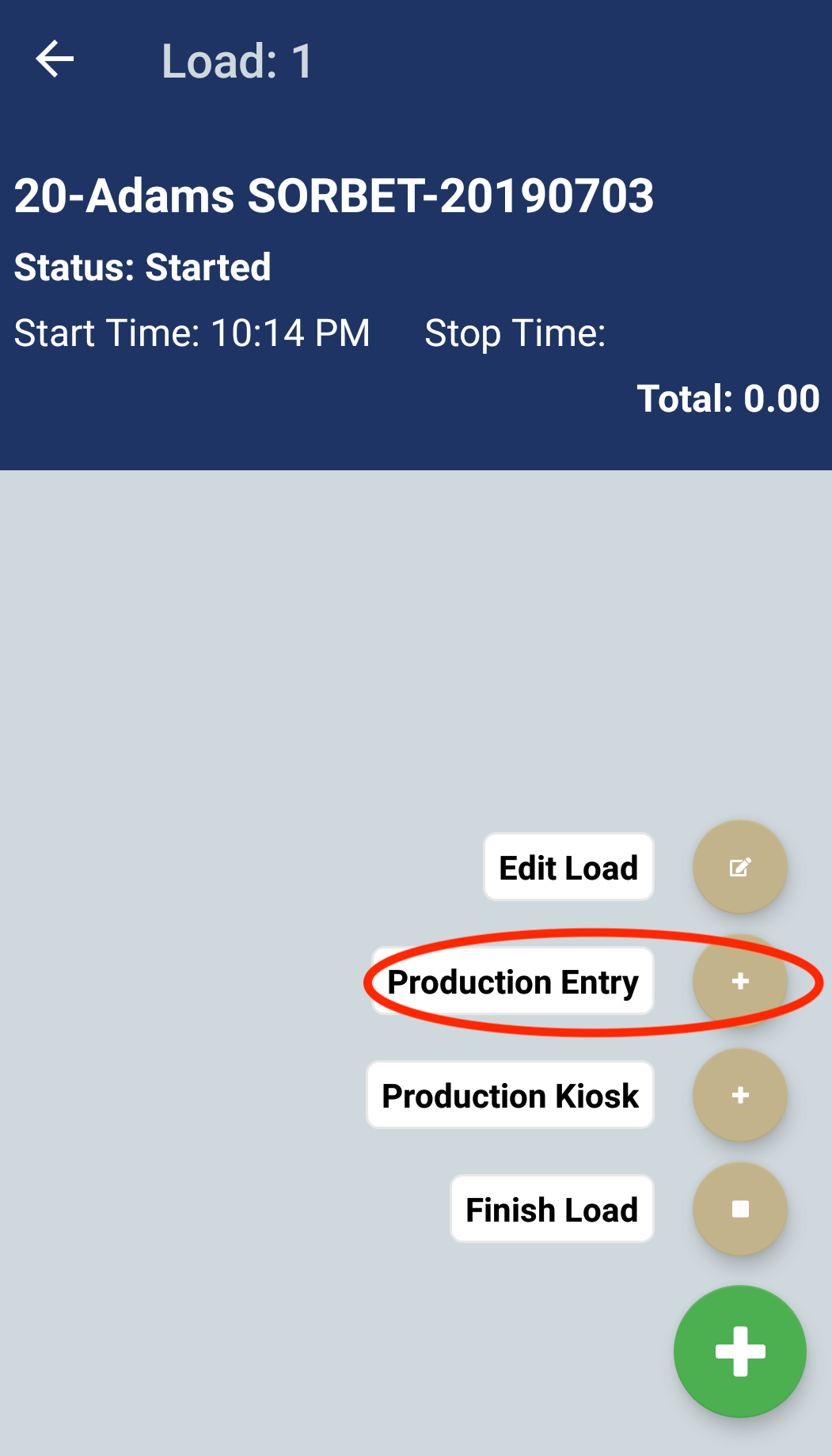The height and width of the screenshot is (1456, 832).
Task: Tap the Production Kiosk plus icon
Action: pyautogui.click(x=739, y=1095)
